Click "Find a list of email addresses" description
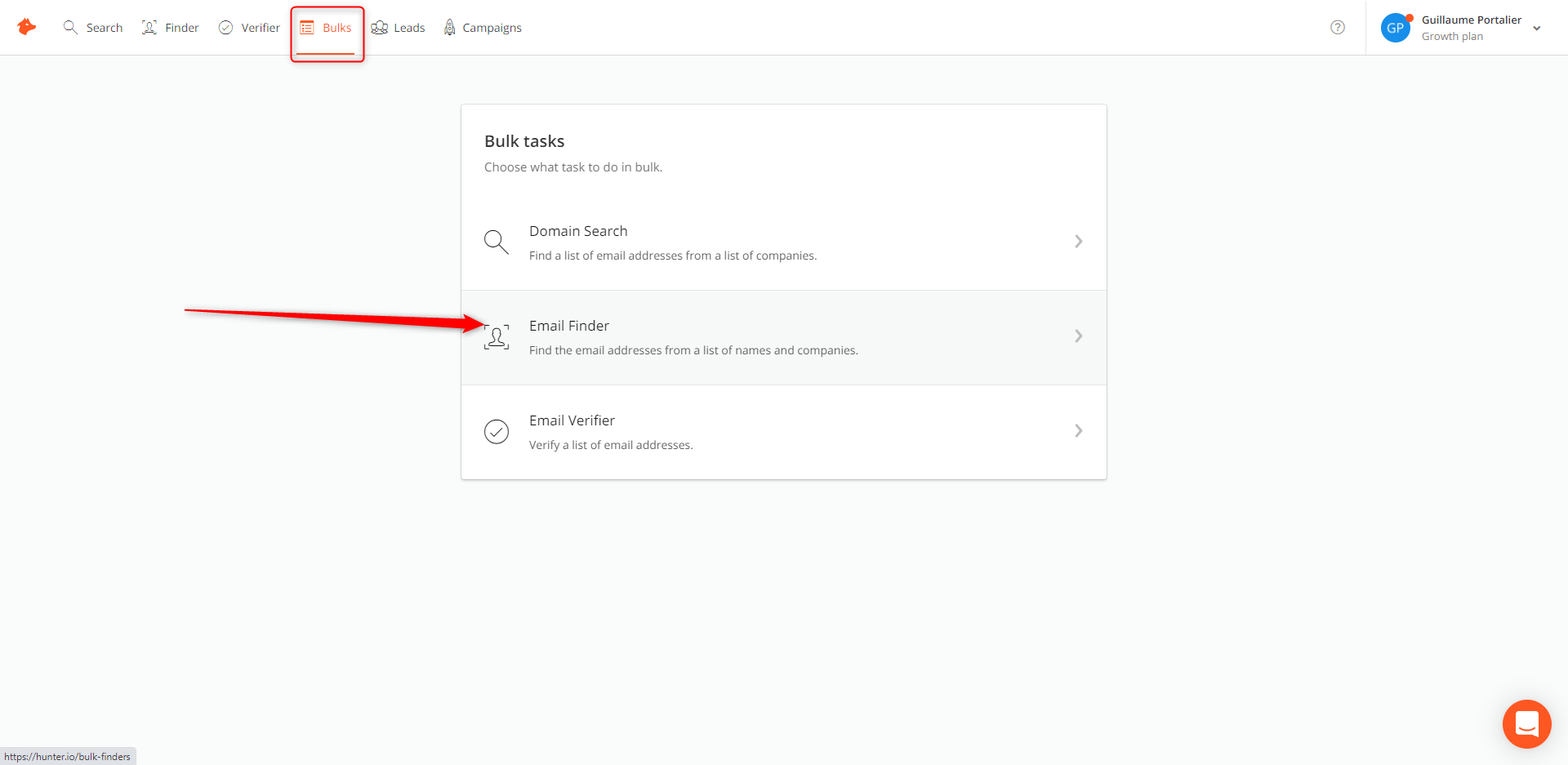 click(x=673, y=256)
